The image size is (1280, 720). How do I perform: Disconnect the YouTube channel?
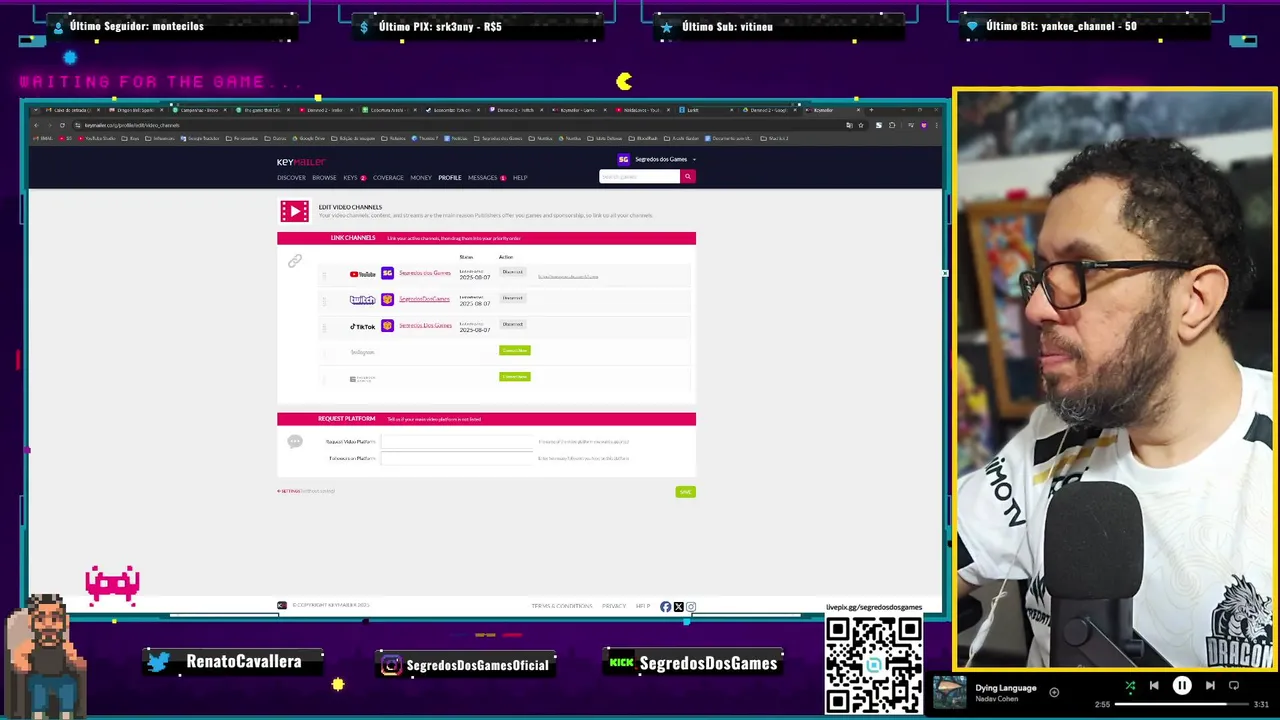pyautogui.click(x=513, y=272)
